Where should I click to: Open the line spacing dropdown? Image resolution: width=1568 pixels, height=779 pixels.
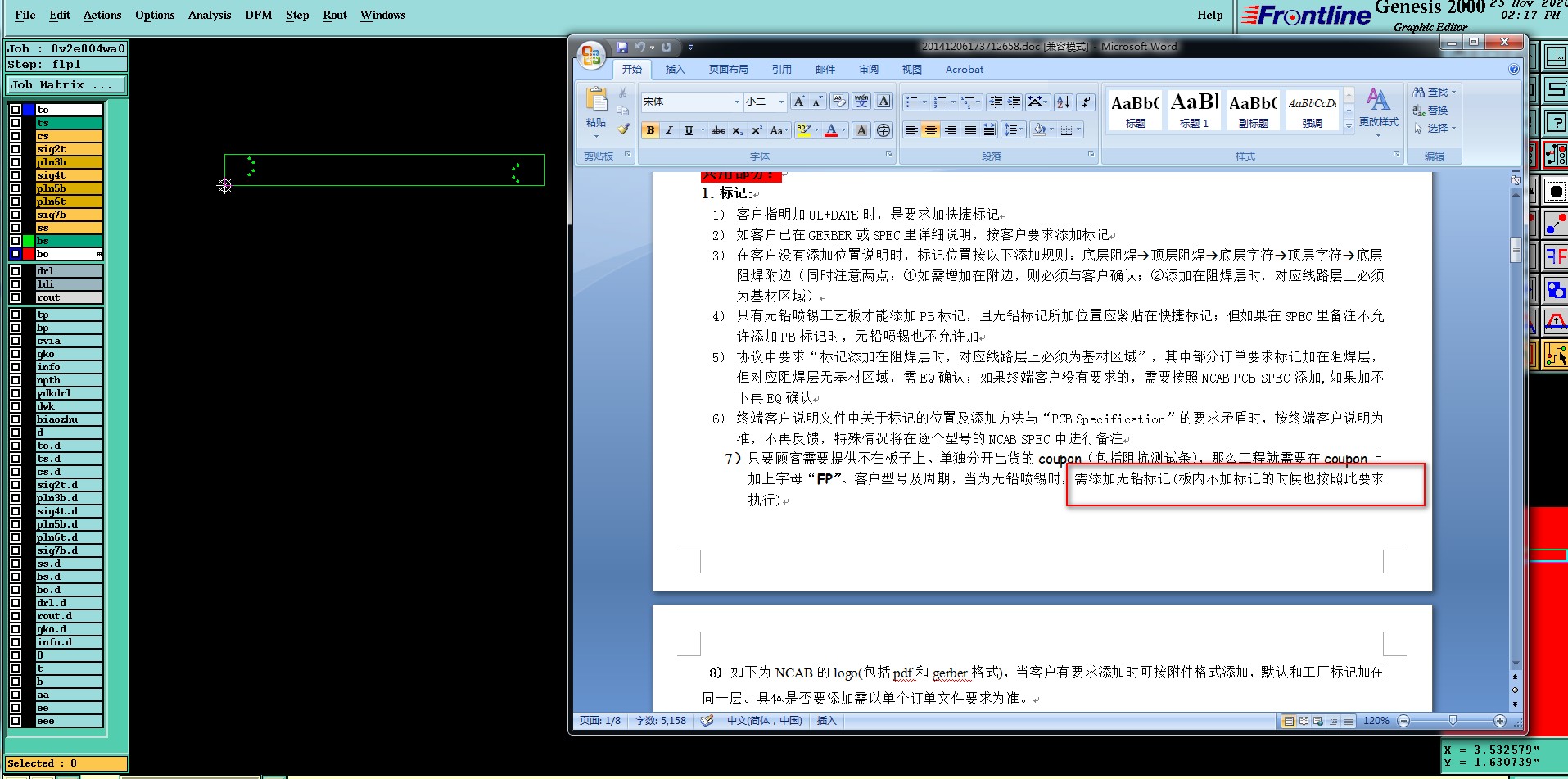coord(1014,129)
